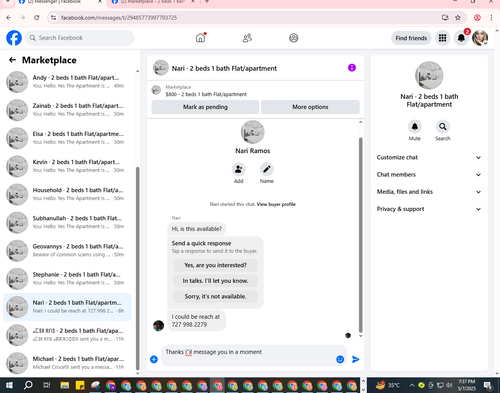
Task: Open the apps grid menu icon
Action: (442, 38)
